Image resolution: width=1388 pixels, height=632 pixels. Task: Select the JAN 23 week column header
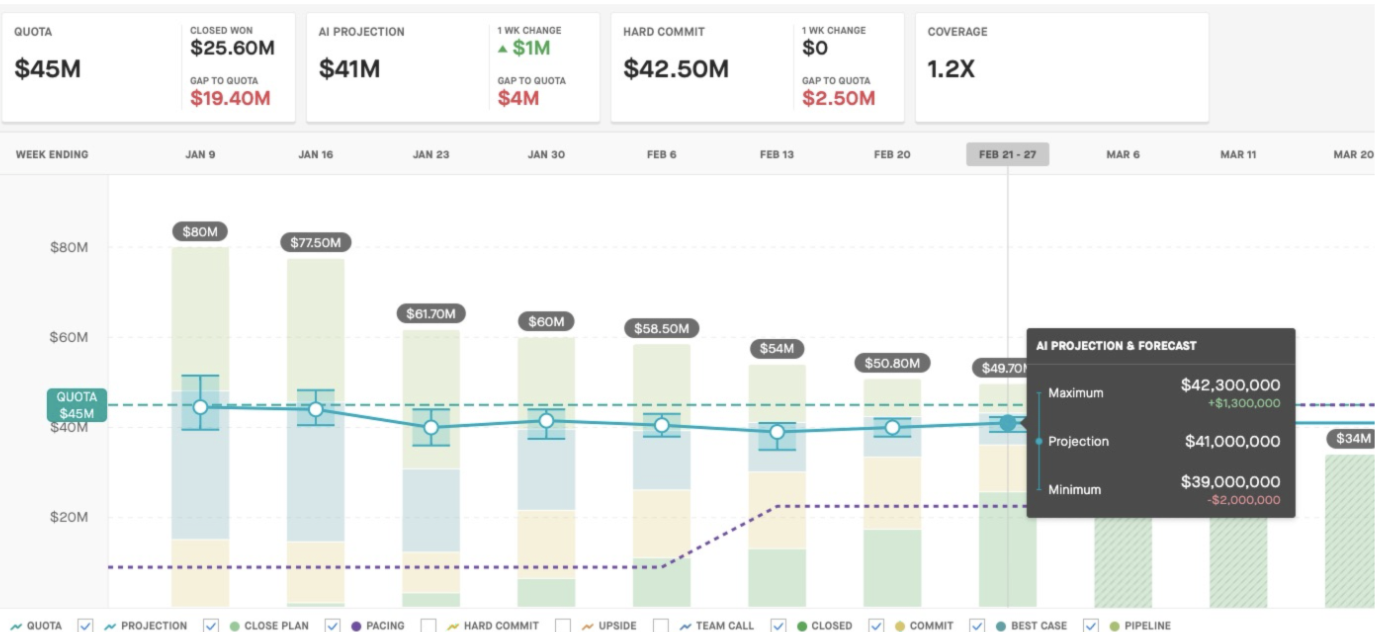tap(430, 155)
